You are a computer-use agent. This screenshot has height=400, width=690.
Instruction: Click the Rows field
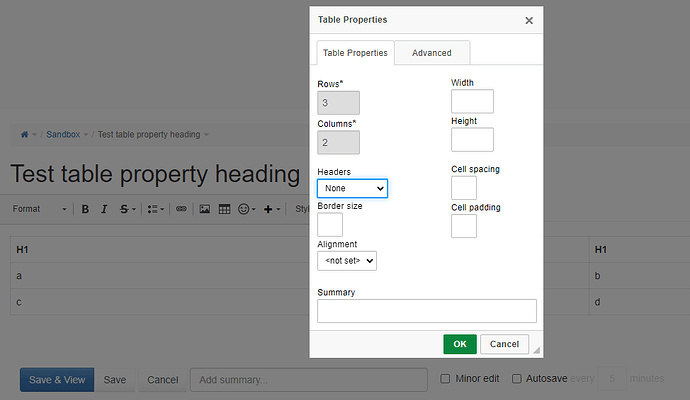point(338,103)
